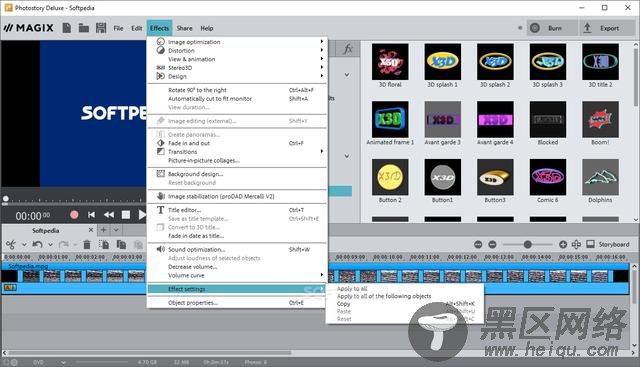Click the zoom in plus icon on timeline
The height and width of the screenshot is (367, 640).
tap(563, 244)
